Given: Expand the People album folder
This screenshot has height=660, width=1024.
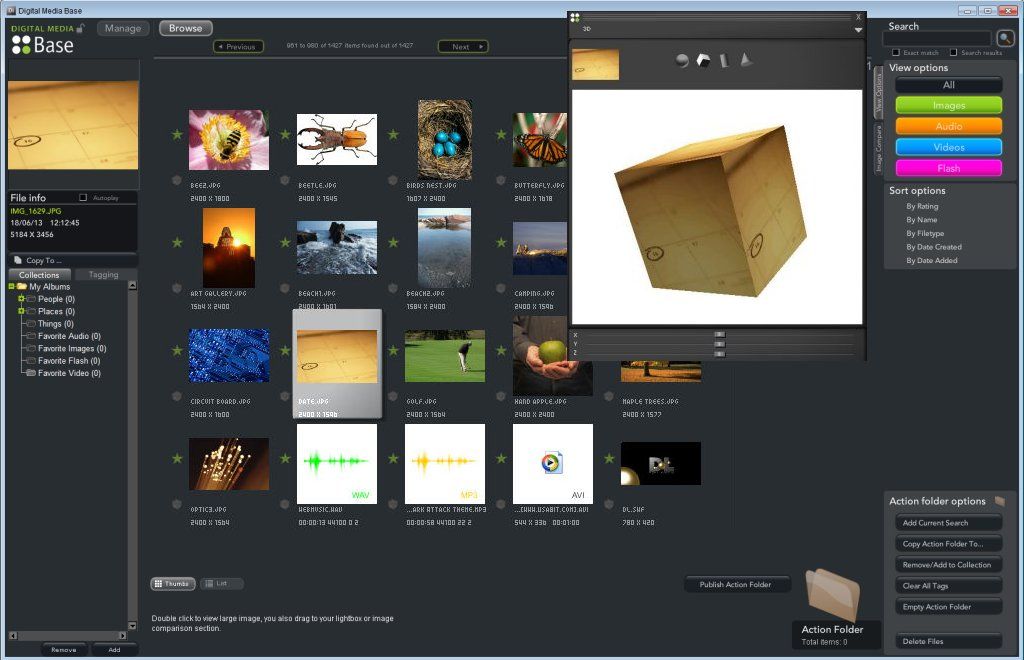Looking at the screenshot, I should click(20, 299).
